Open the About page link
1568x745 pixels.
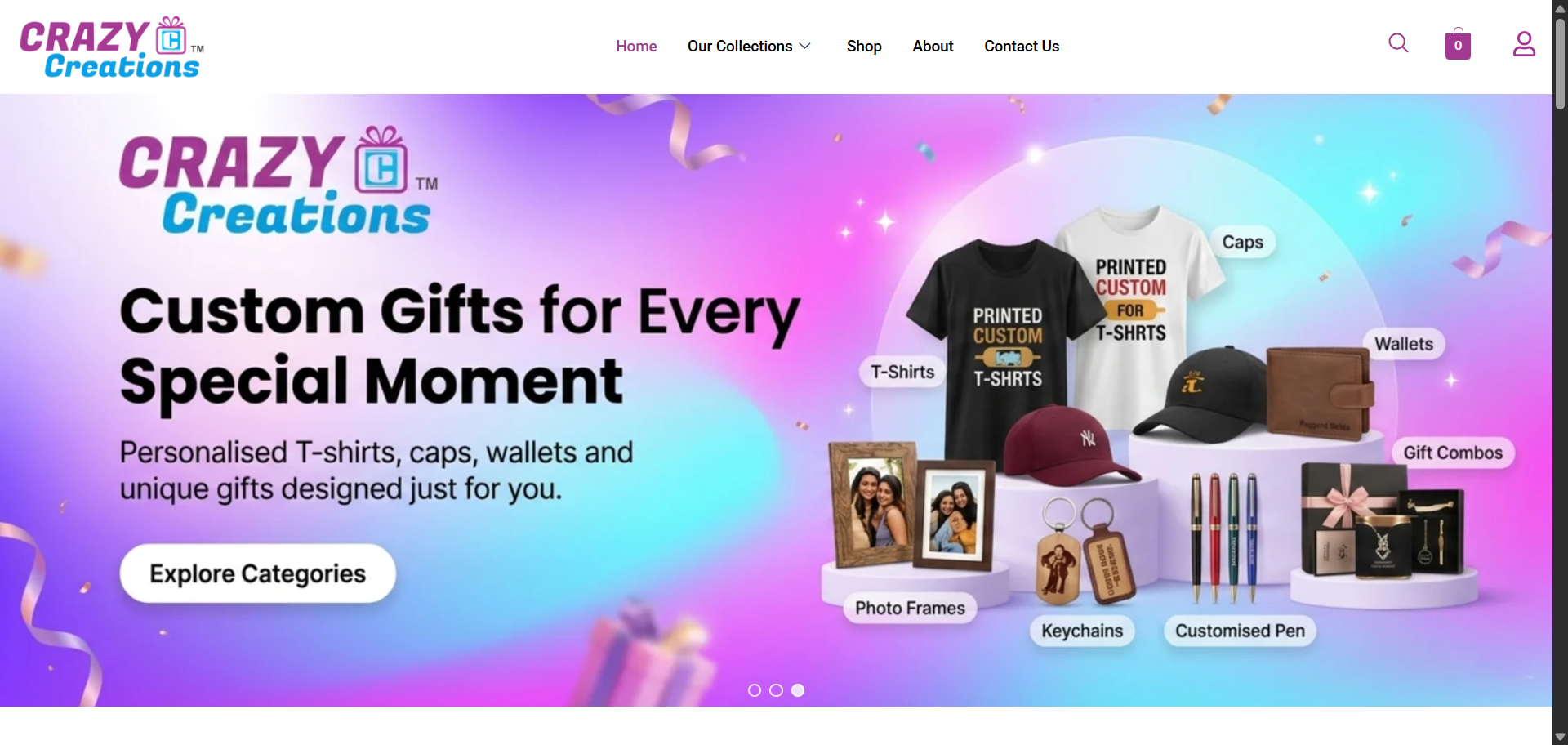click(x=933, y=47)
